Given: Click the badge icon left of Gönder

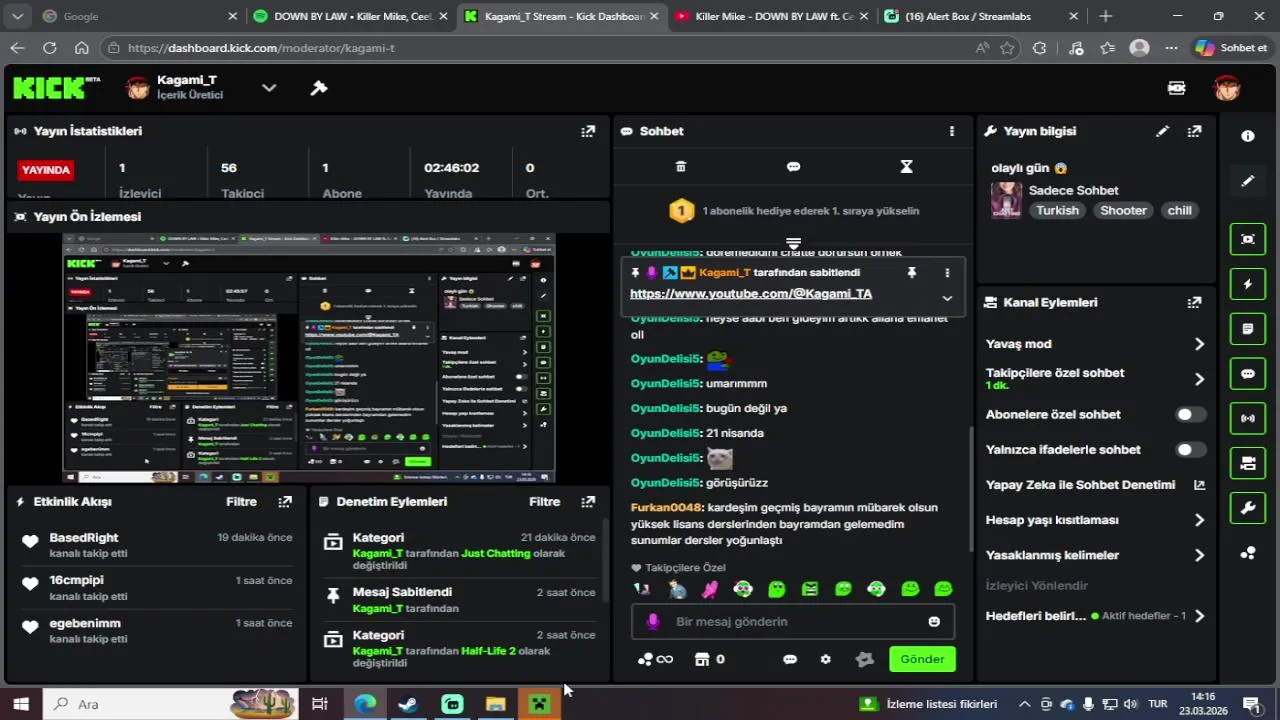Looking at the screenshot, I should [x=865, y=659].
